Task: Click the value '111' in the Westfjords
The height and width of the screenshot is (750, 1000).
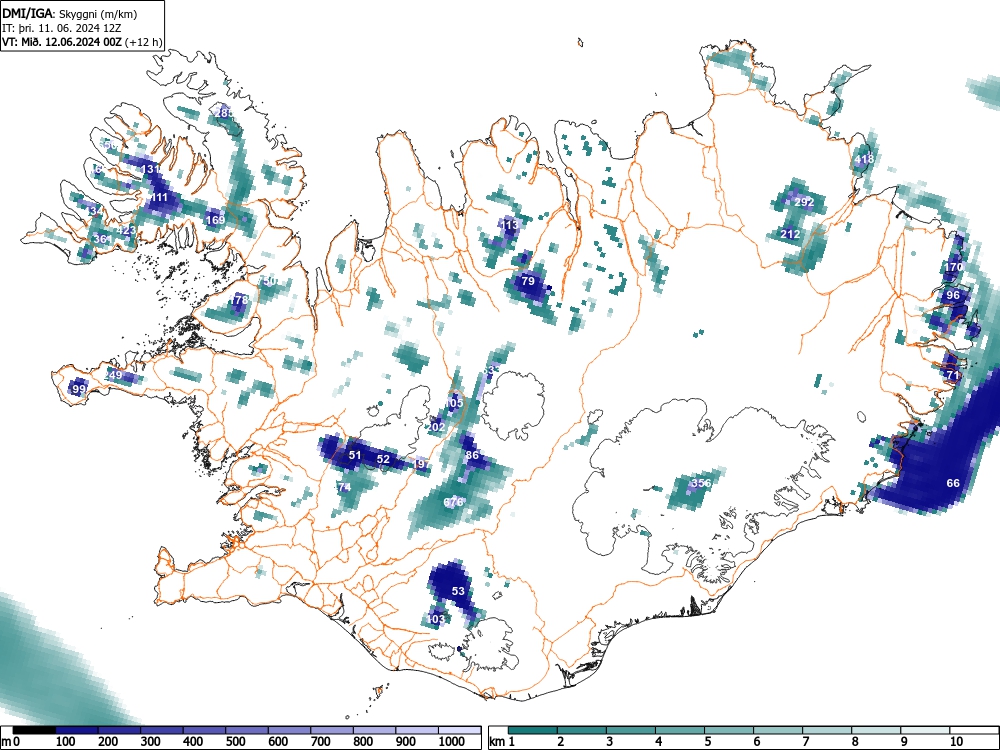Action: [158, 198]
